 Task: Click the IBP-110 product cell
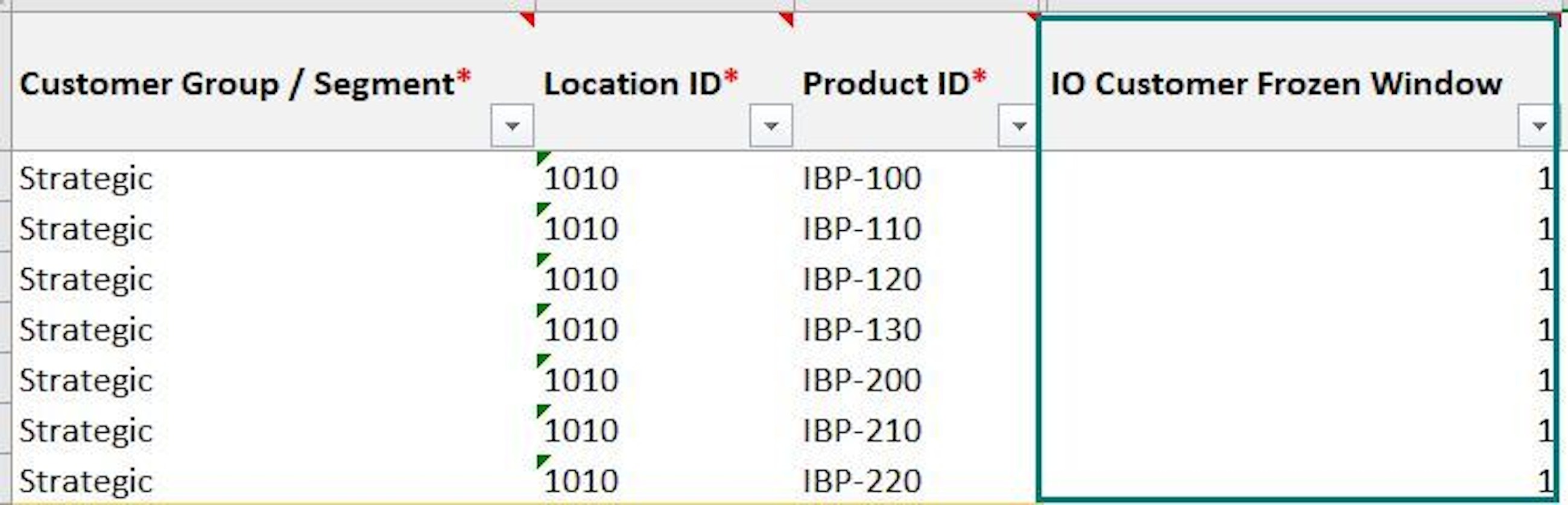(861, 229)
